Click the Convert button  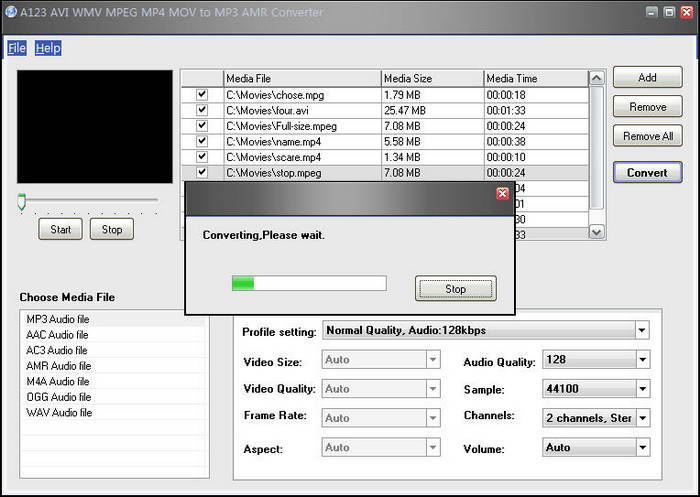coord(647,172)
